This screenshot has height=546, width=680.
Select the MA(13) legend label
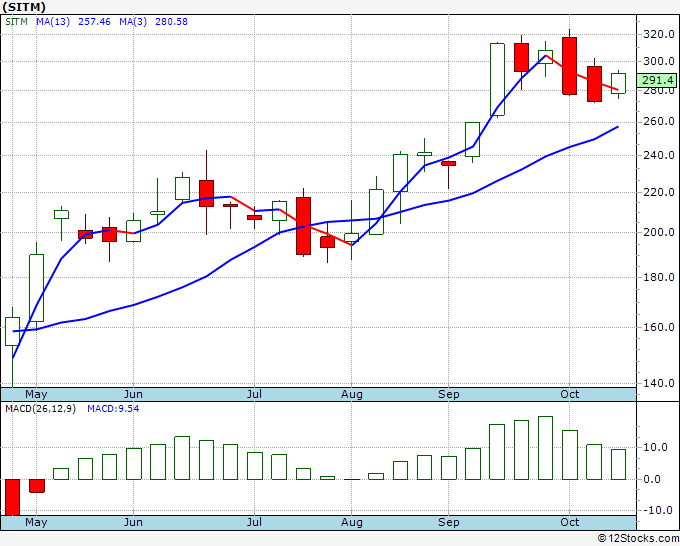[x=53, y=22]
